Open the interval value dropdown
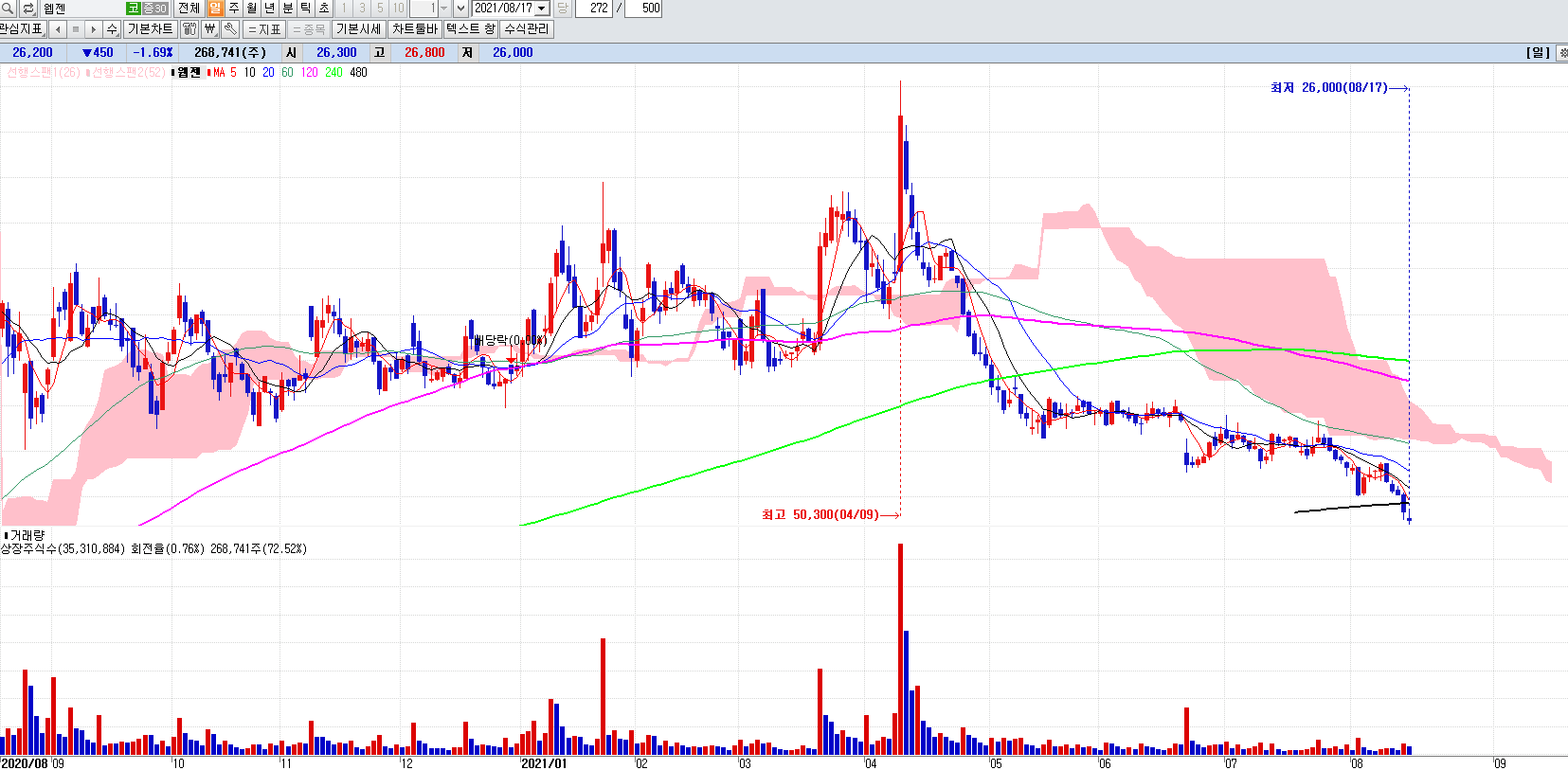 coord(443,8)
